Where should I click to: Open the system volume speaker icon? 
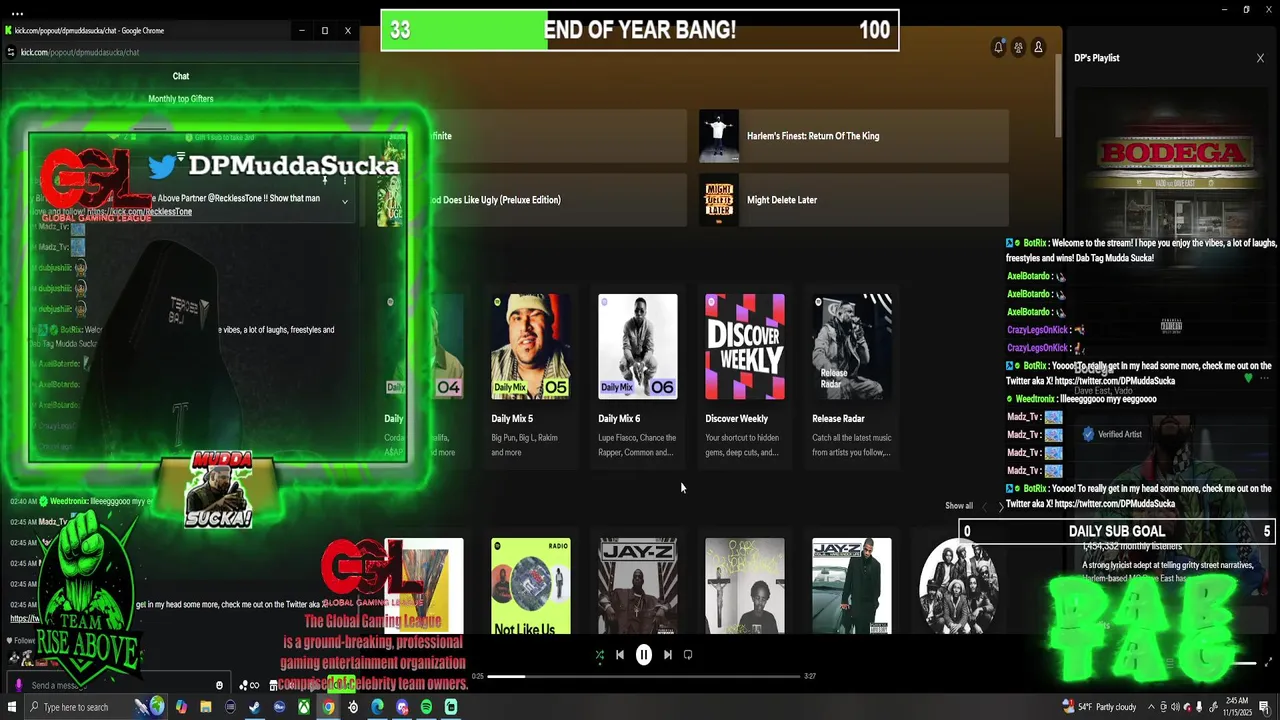pos(1176,707)
